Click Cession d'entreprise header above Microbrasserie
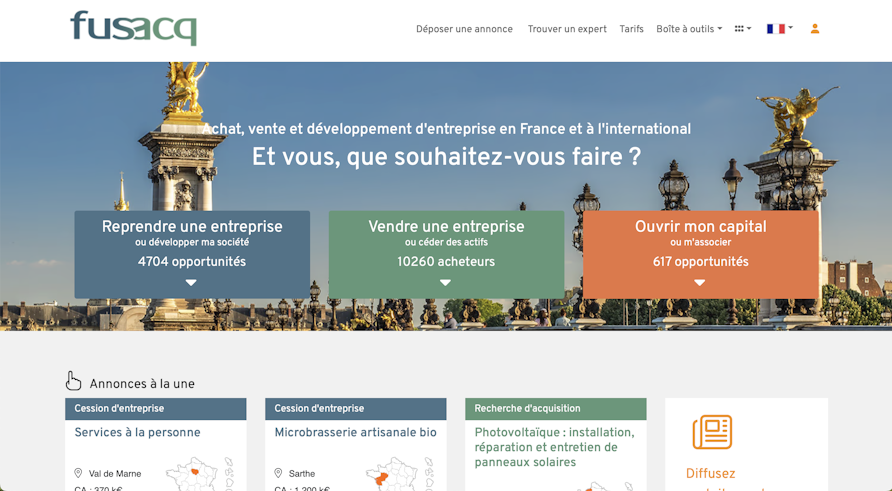The width and height of the screenshot is (892, 491). 356,409
